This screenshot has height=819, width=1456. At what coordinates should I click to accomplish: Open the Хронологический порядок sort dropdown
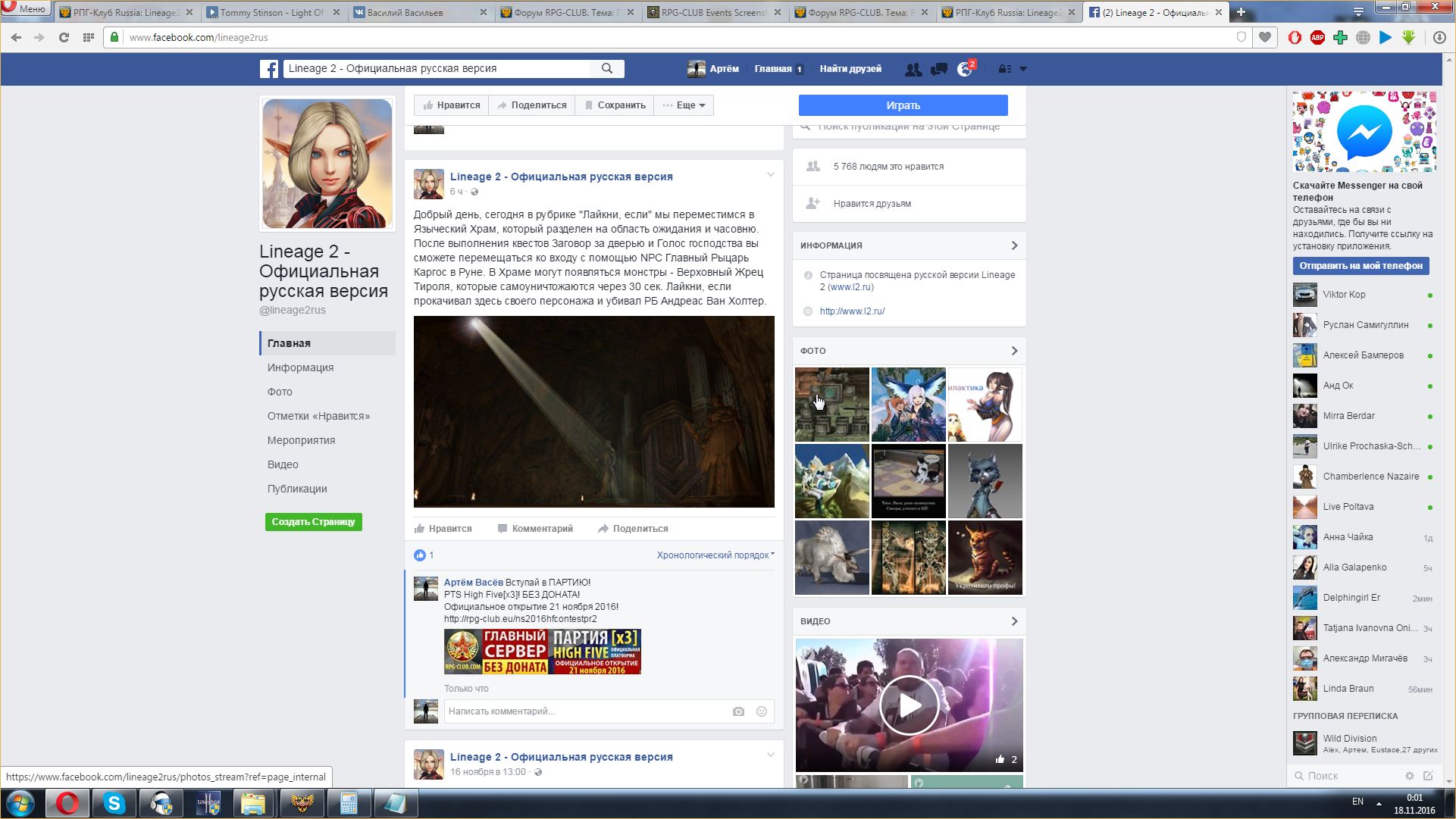(x=715, y=555)
